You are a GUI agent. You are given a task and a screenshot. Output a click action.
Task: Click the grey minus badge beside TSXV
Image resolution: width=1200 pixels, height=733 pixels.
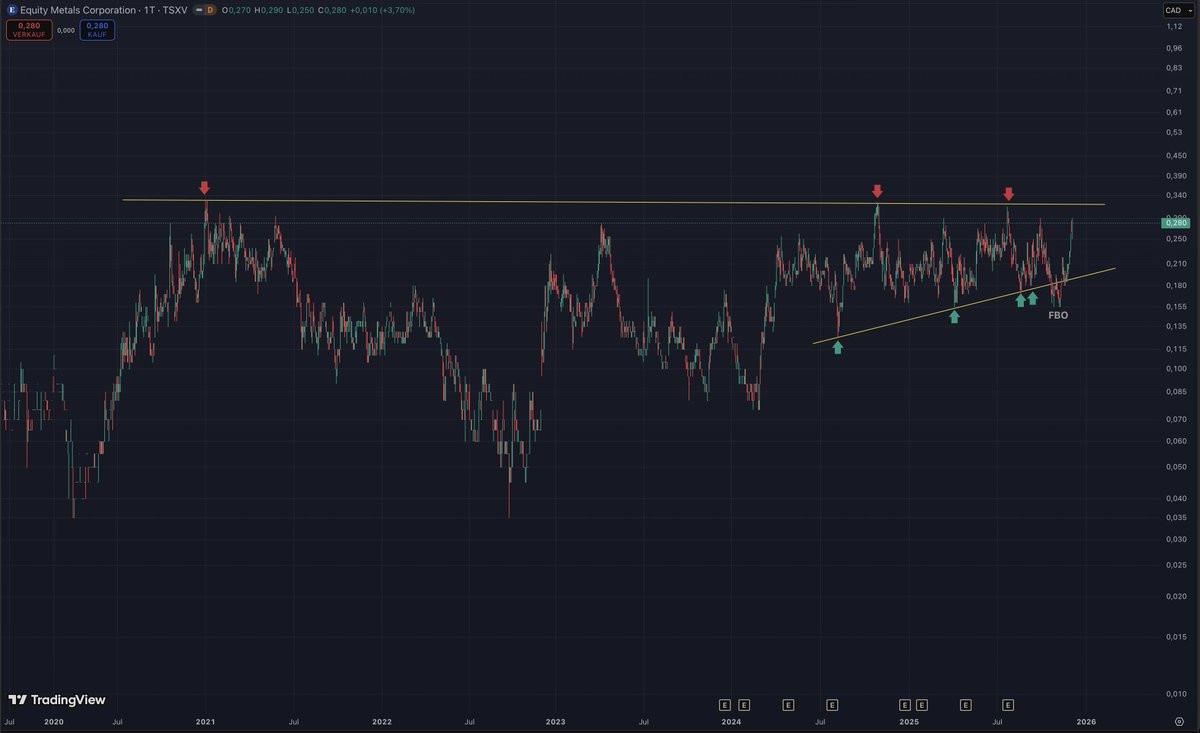(x=198, y=9)
